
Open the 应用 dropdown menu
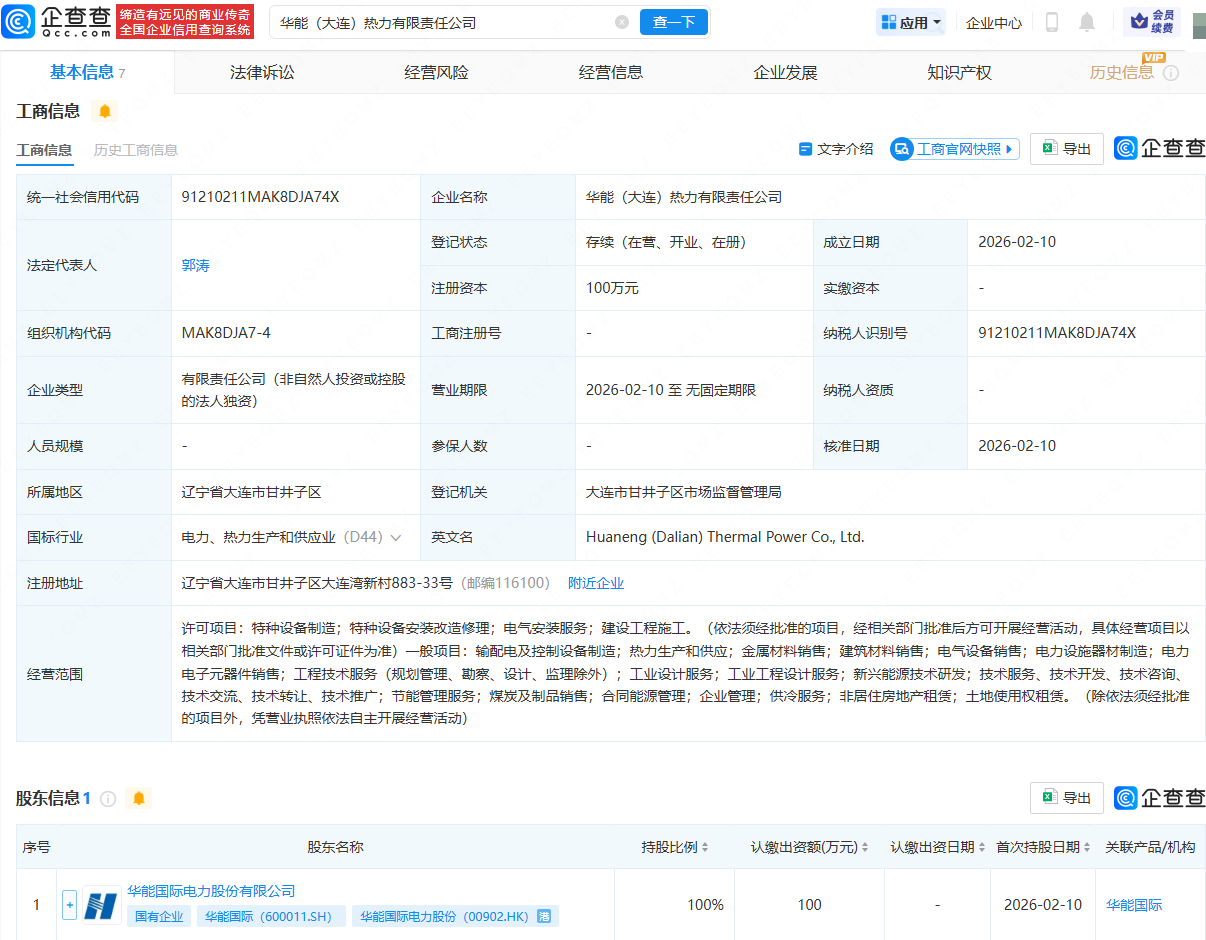910,22
